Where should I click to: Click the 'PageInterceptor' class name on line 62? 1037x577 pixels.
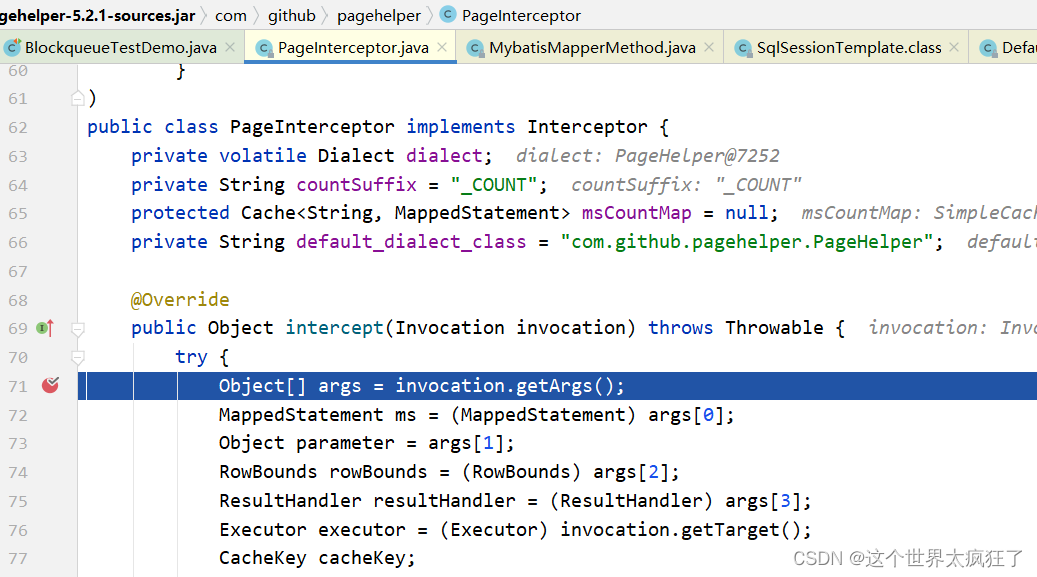(312, 126)
